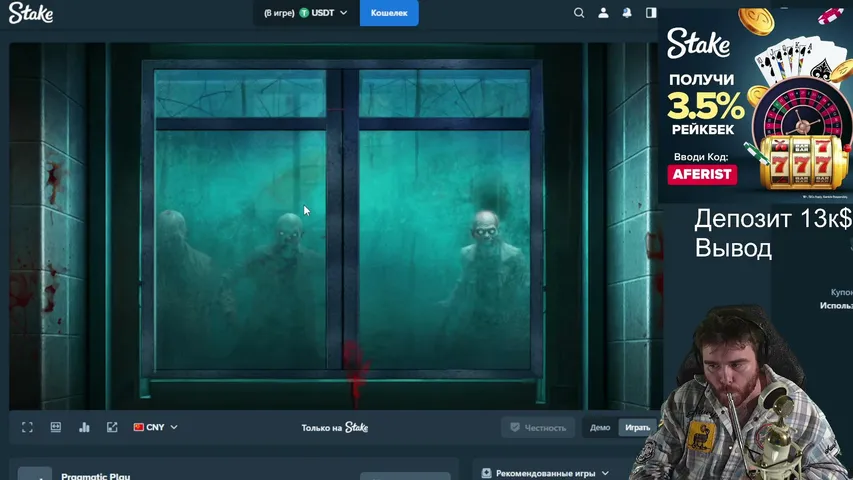
Task: Click the CNY flag icon
Action: click(x=139, y=427)
